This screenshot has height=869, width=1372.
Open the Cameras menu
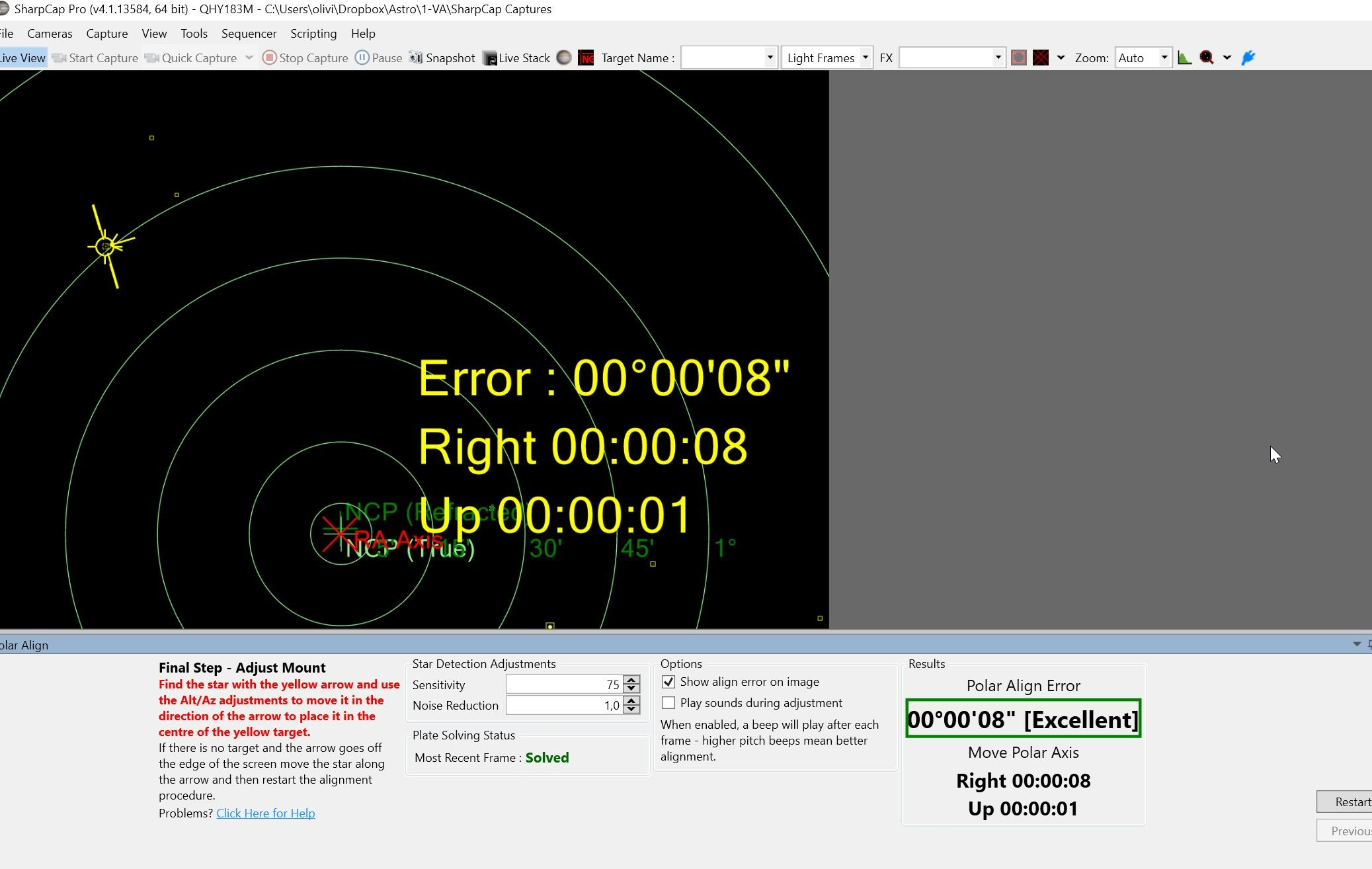[50, 34]
